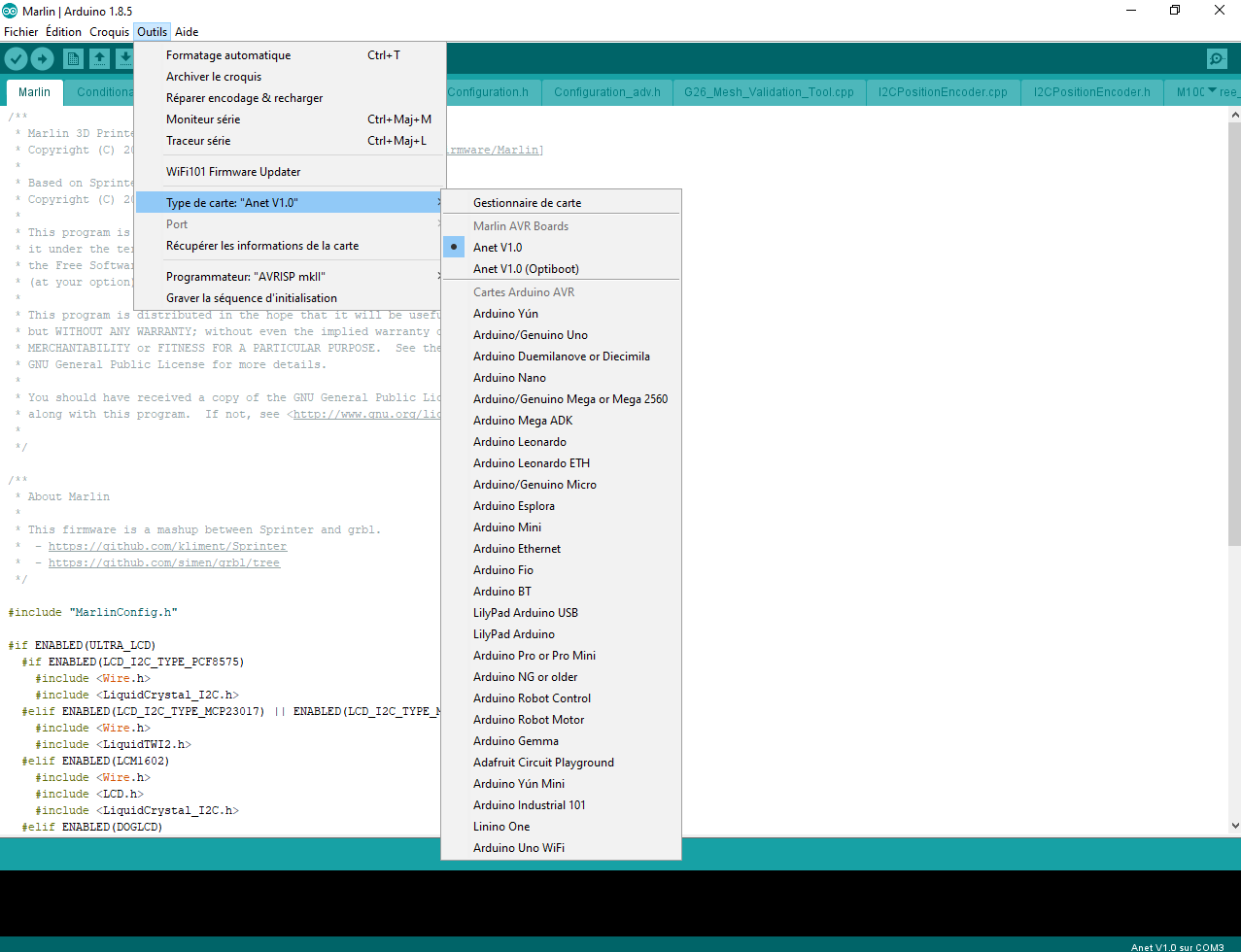
Task: Select Arduino NG or older
Action: point(561,677)
